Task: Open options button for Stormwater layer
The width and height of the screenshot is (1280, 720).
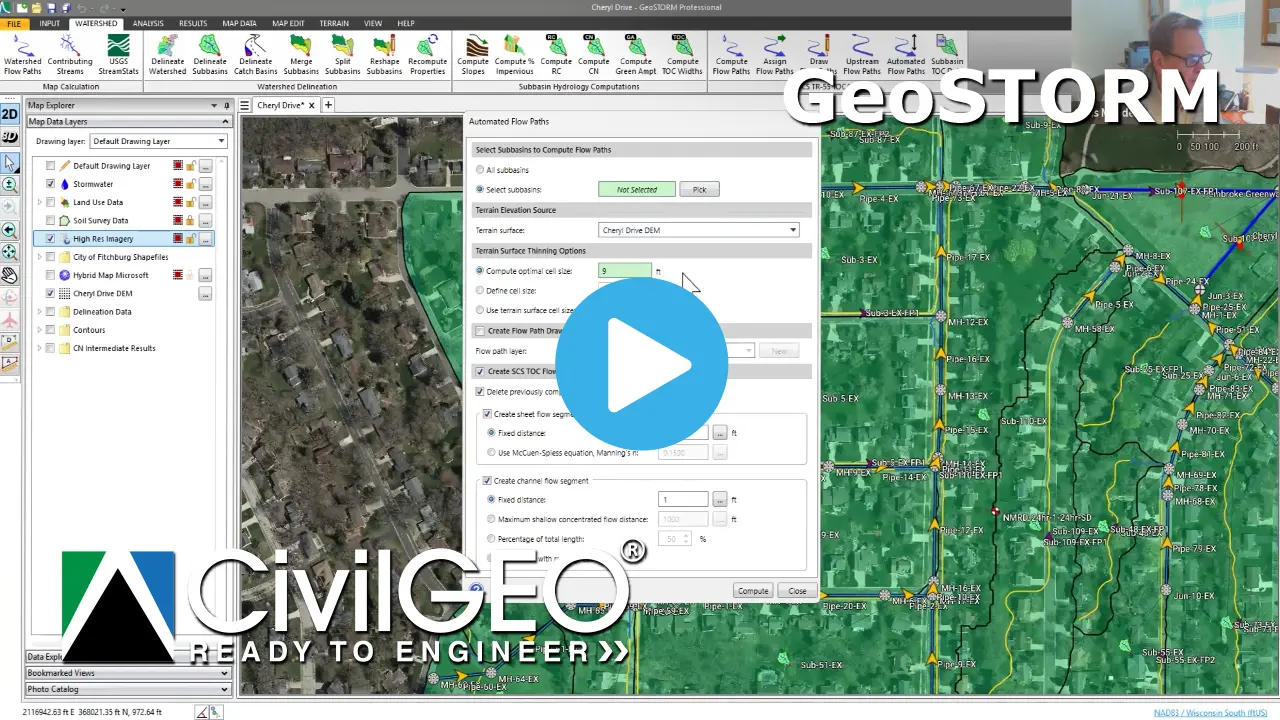Action: (x=205, y=184)
